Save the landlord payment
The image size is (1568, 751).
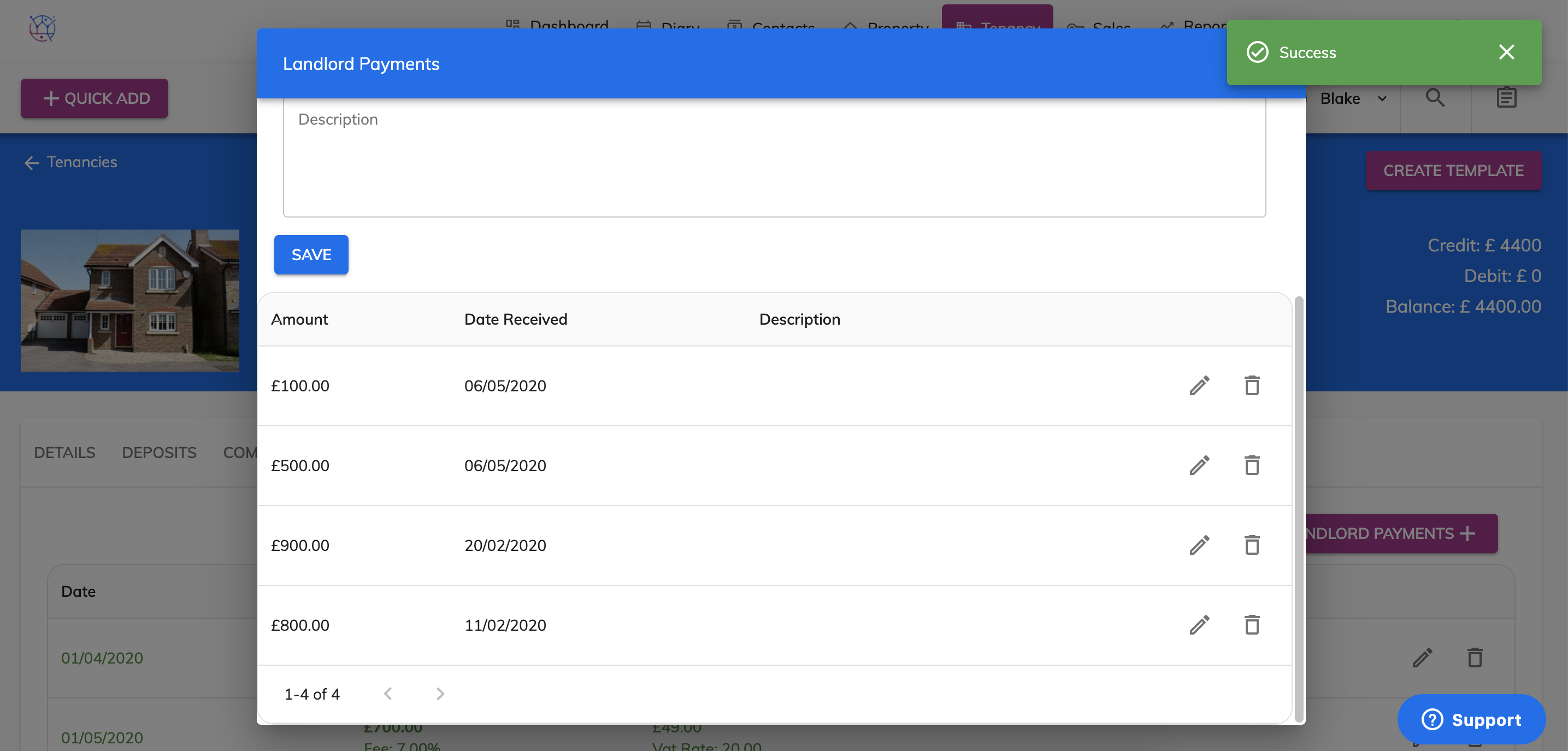pos(311,255)
